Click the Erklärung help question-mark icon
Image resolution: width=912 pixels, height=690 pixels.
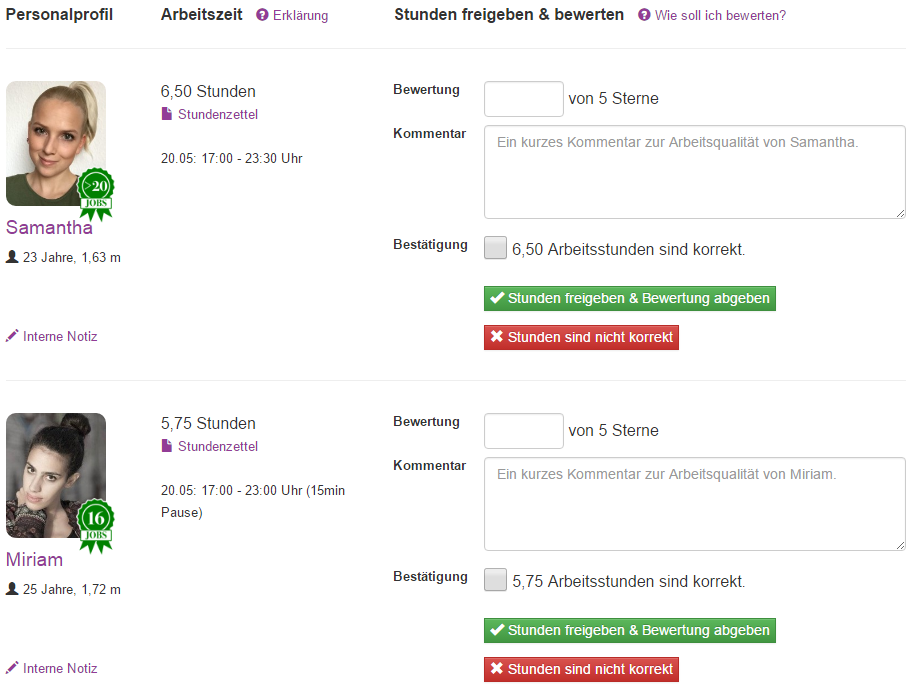click(x=262, y=15)
